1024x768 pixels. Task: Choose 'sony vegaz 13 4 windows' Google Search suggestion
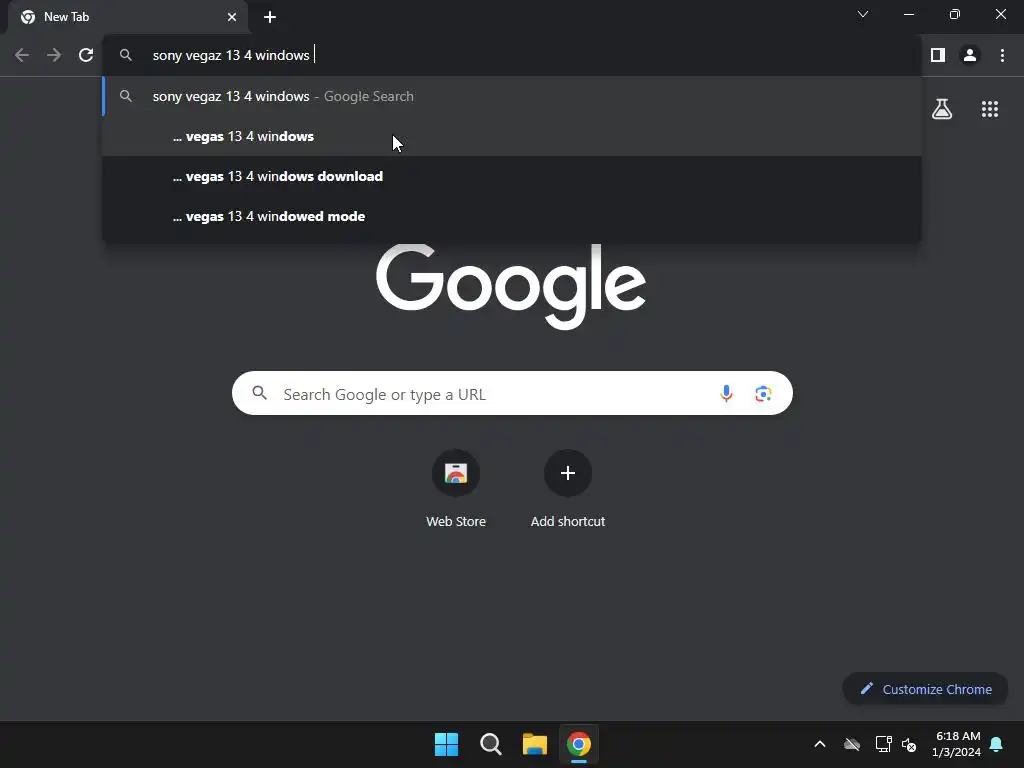pyautogui.click(x=512, y=96)
